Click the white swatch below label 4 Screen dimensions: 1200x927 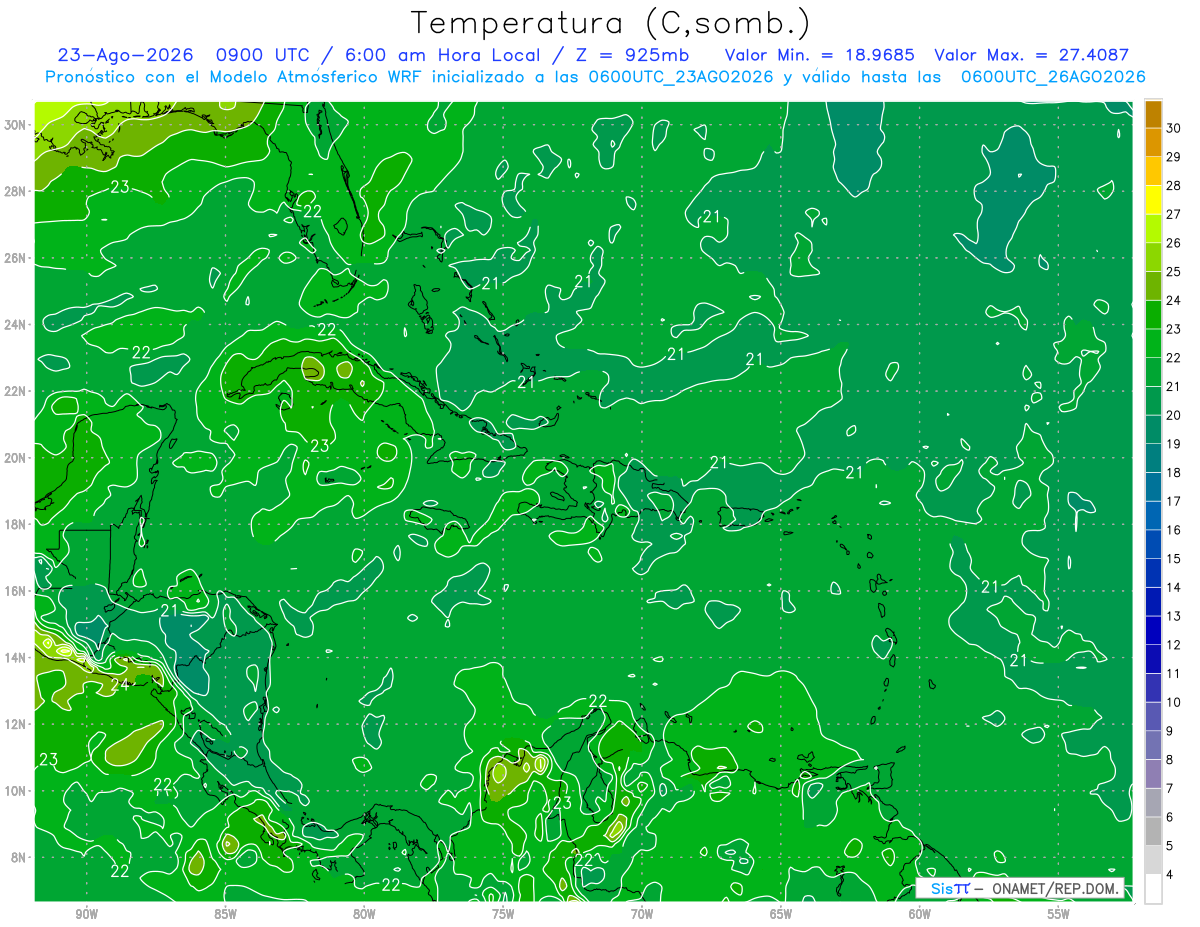tap(1153, 888)
